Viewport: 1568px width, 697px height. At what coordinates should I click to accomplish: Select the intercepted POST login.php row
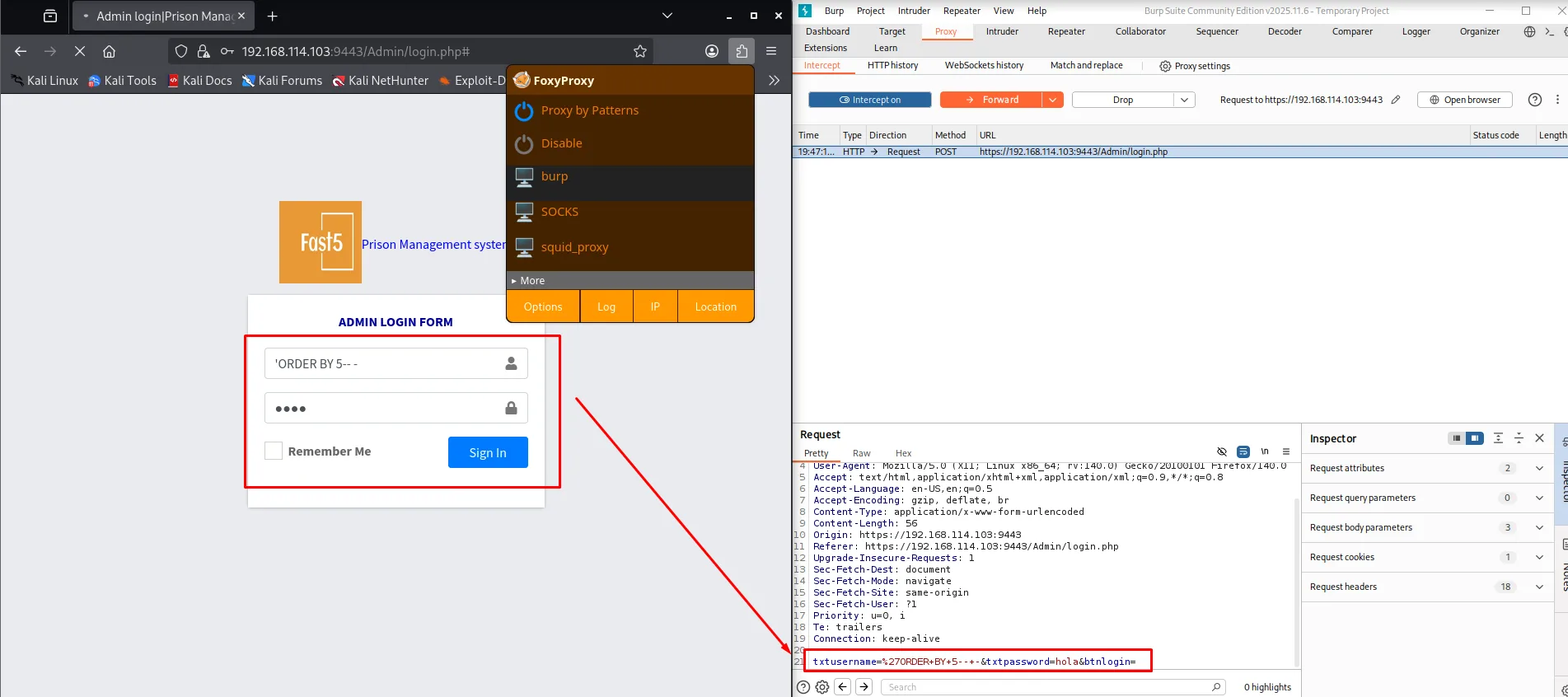pos(1179,152)
